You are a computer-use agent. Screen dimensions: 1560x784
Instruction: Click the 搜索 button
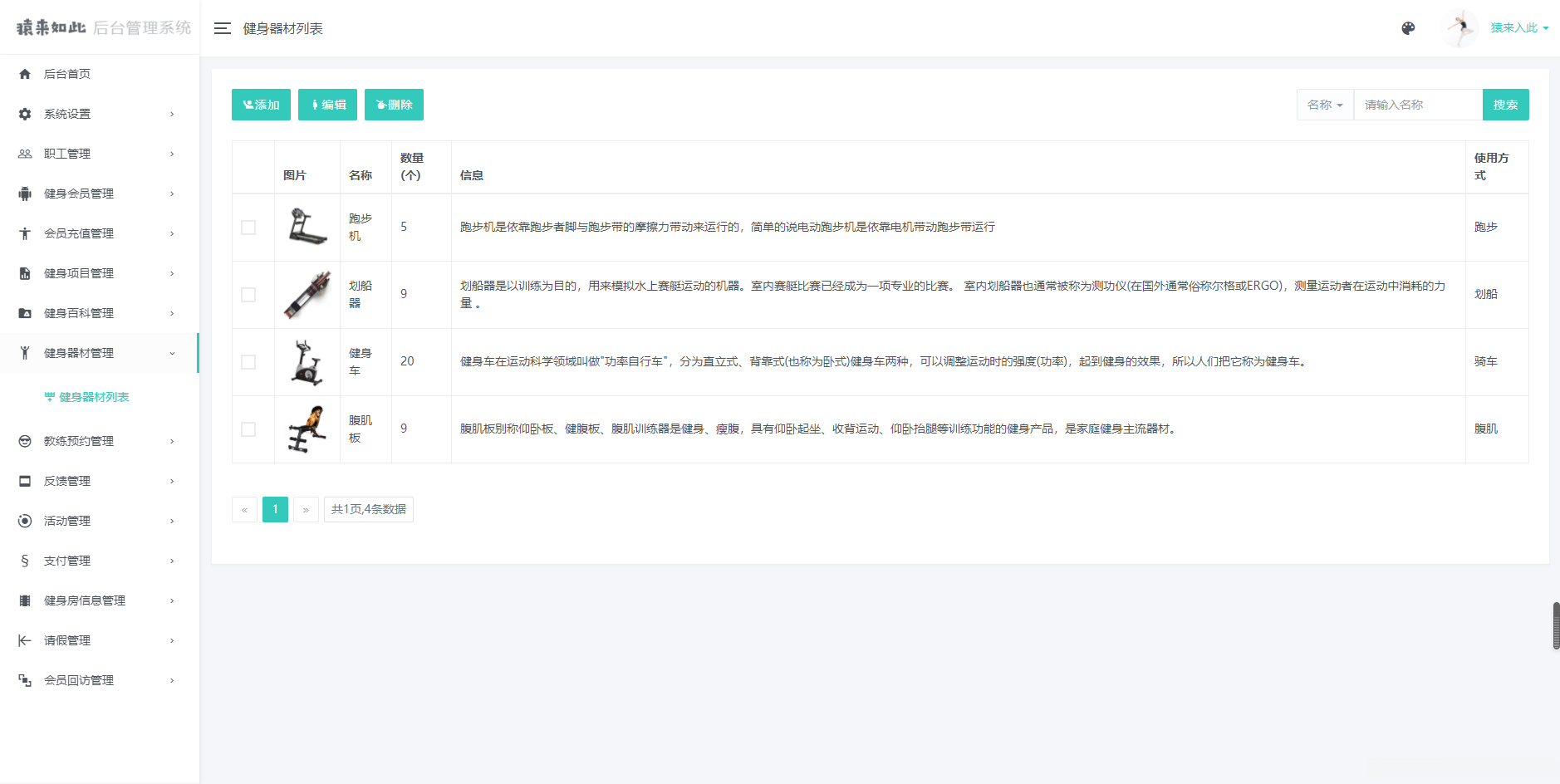1505,105
